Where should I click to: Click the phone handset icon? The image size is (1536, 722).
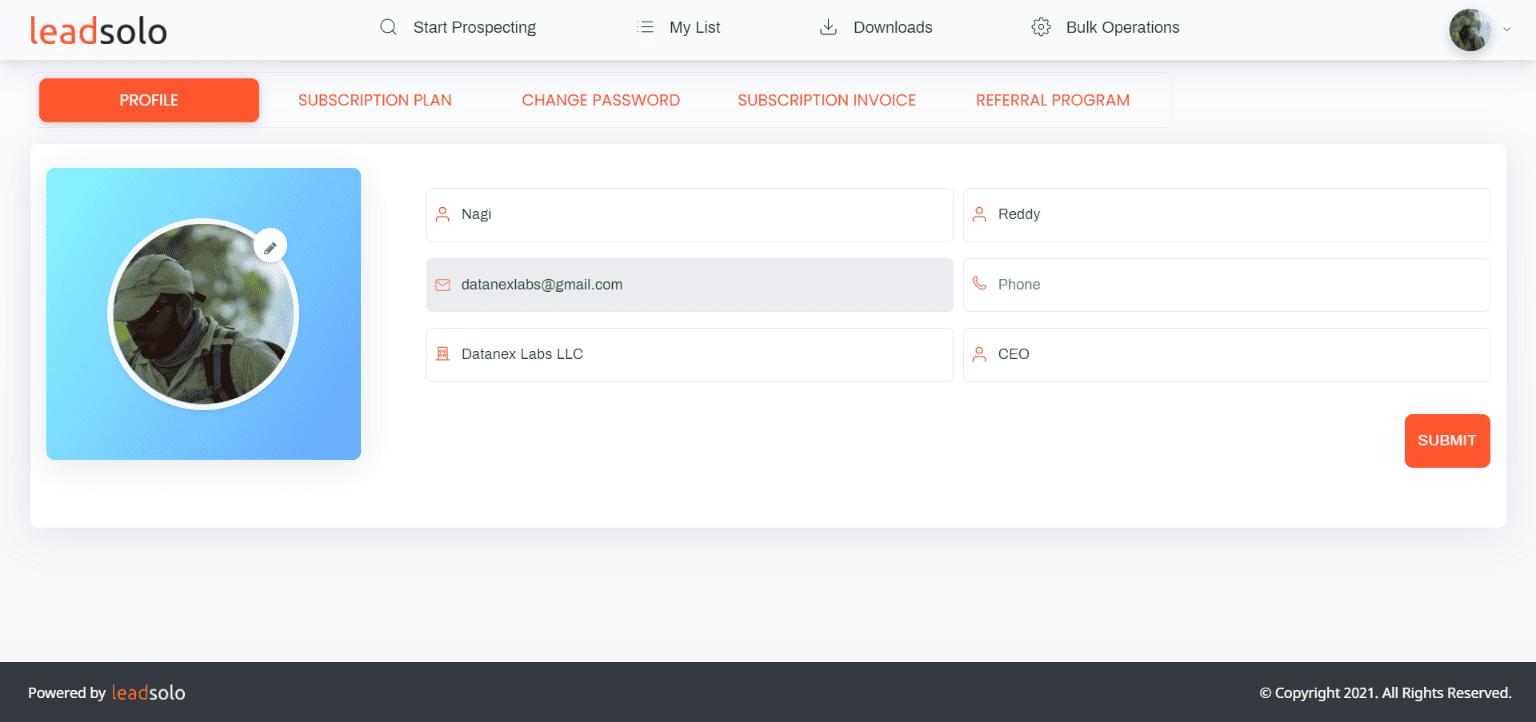pos(980,285)
